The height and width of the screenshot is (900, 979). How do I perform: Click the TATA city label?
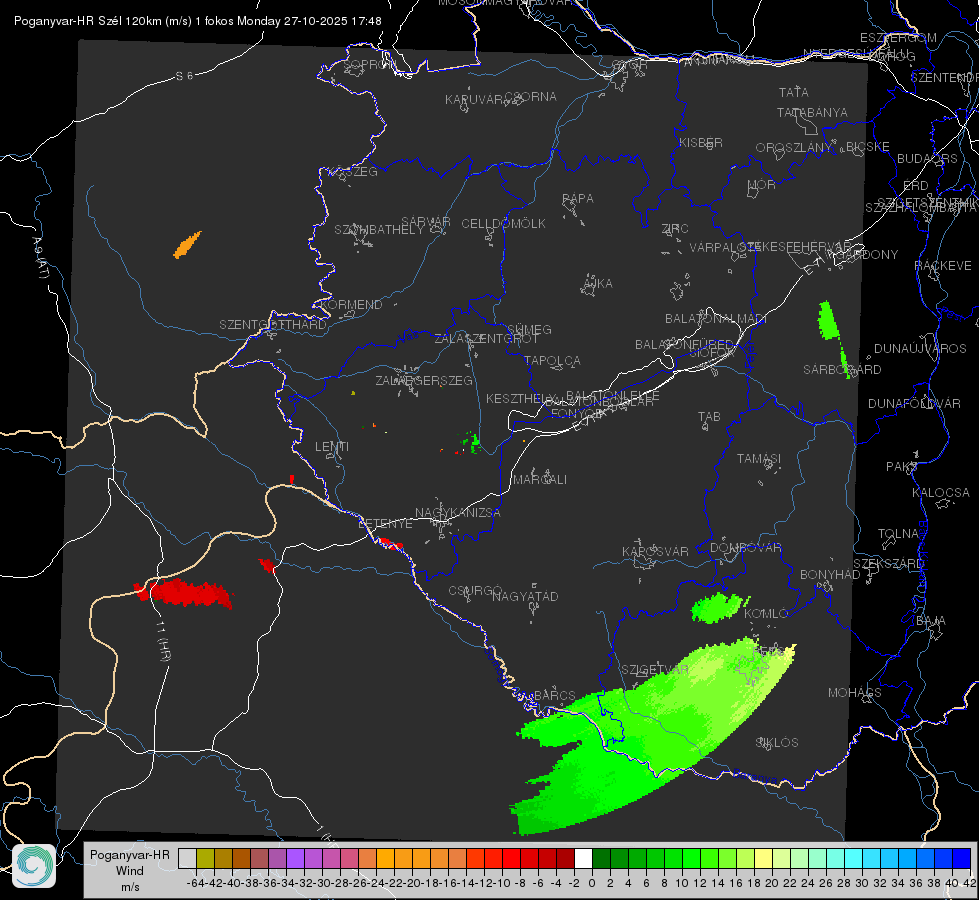pos(794,92)
